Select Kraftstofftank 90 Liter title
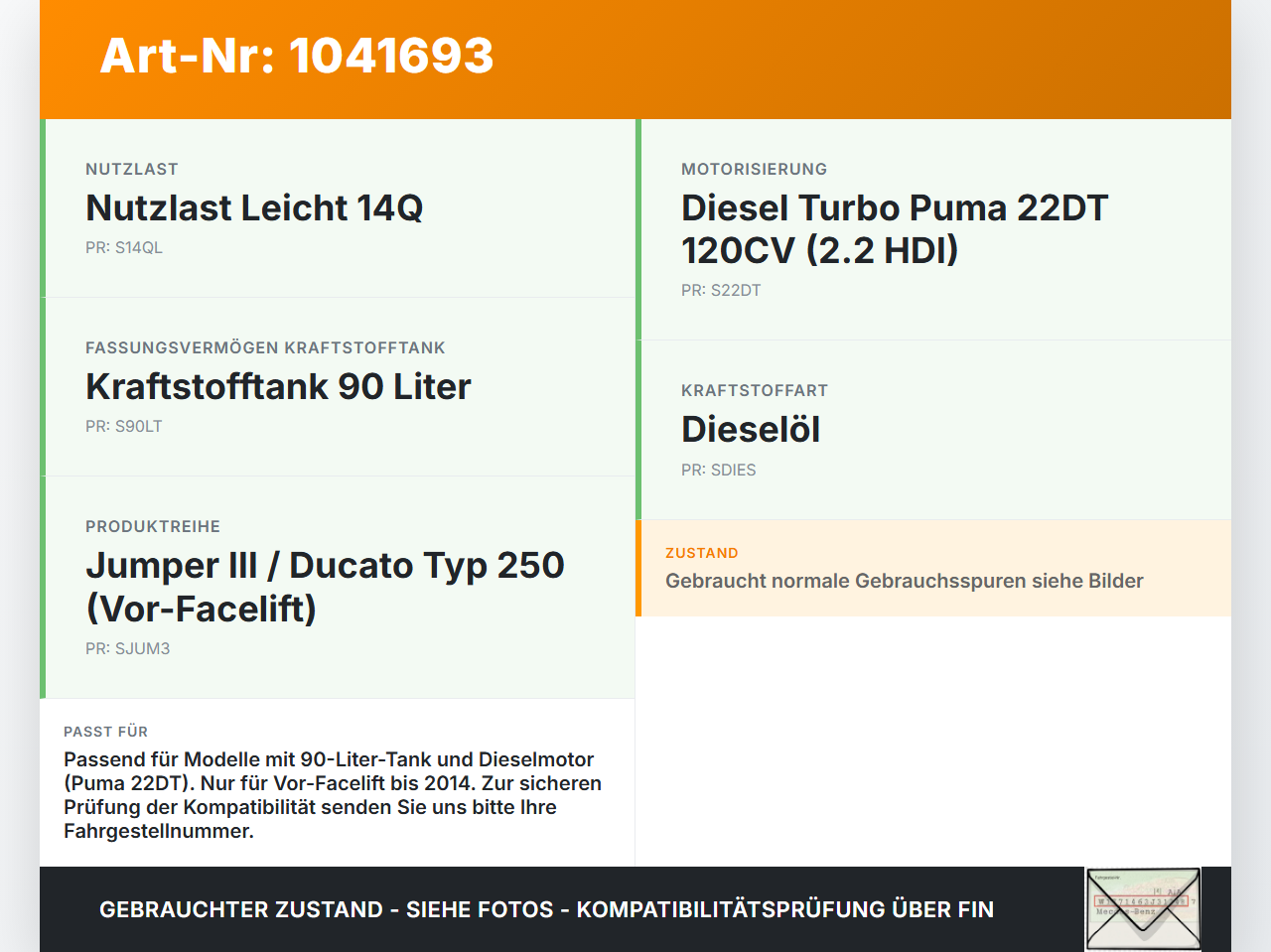This screenshot has height=952, width=1271. coord(278,386)
